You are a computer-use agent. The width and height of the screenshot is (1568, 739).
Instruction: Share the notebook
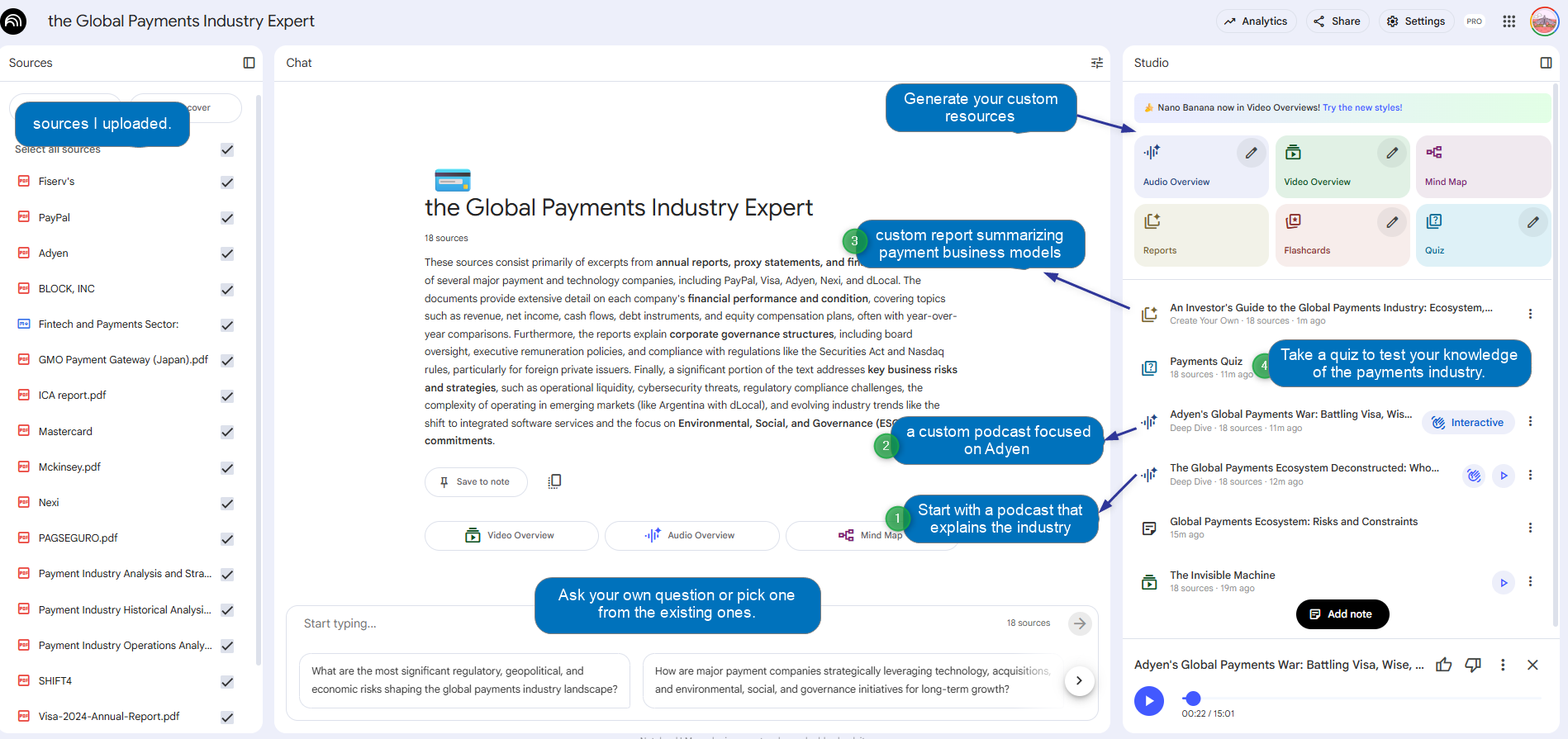(1337, 21)
